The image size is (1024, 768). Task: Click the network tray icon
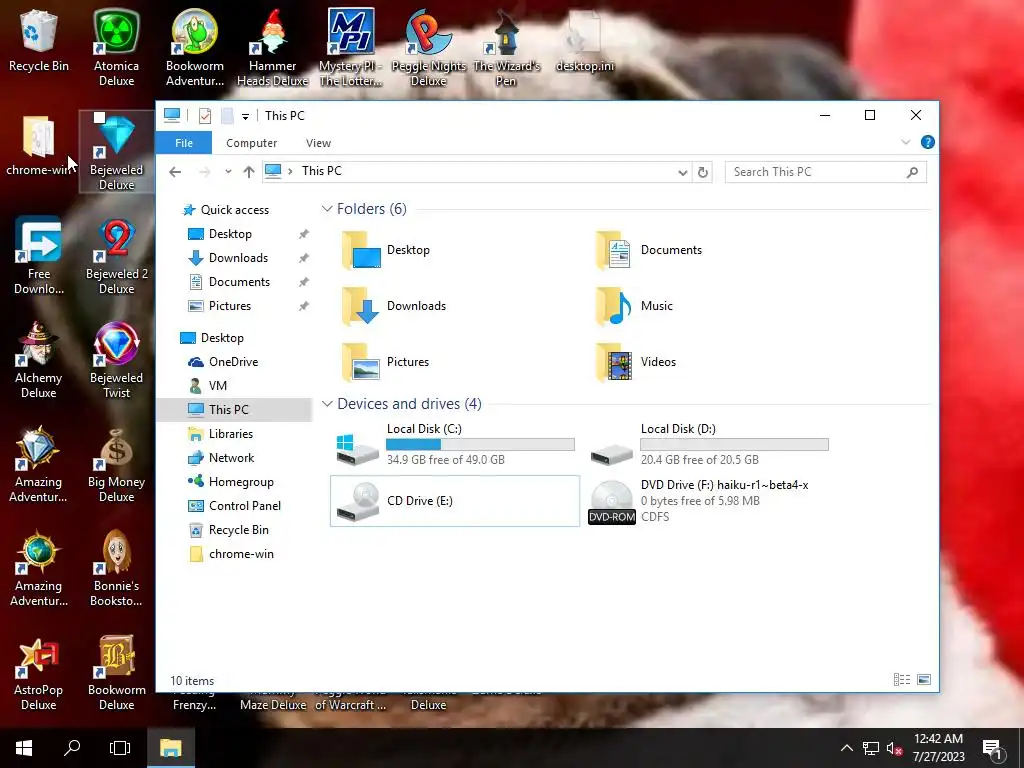tap(871, 748)
